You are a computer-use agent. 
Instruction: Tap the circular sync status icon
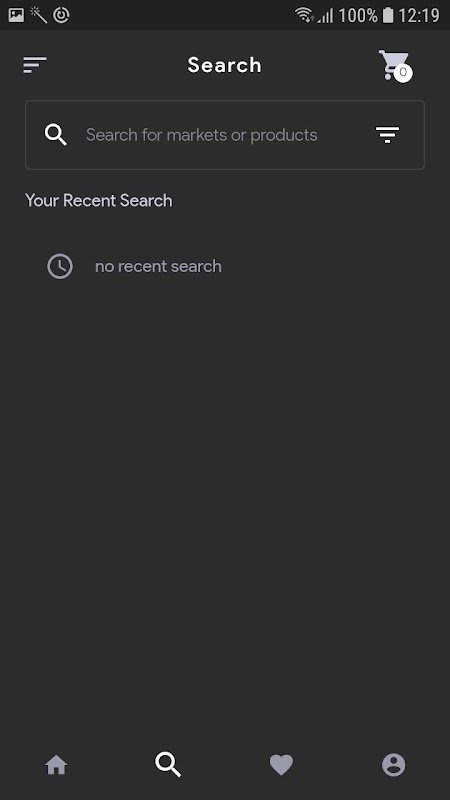click(x=61, y=15)
